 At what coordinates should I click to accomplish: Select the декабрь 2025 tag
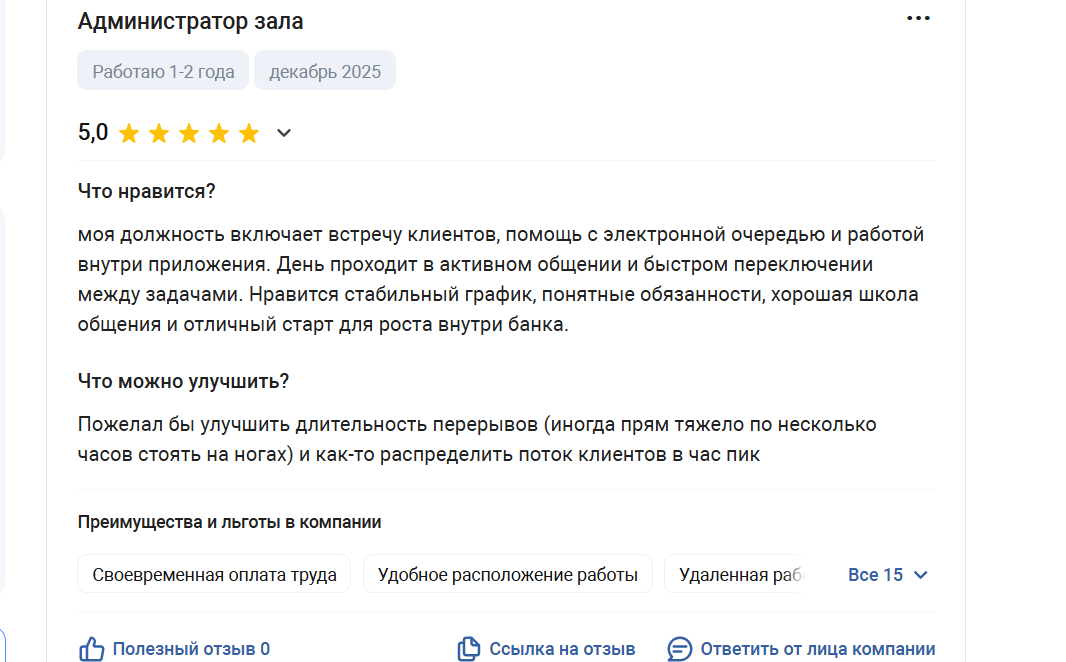(x=325, y=71)
